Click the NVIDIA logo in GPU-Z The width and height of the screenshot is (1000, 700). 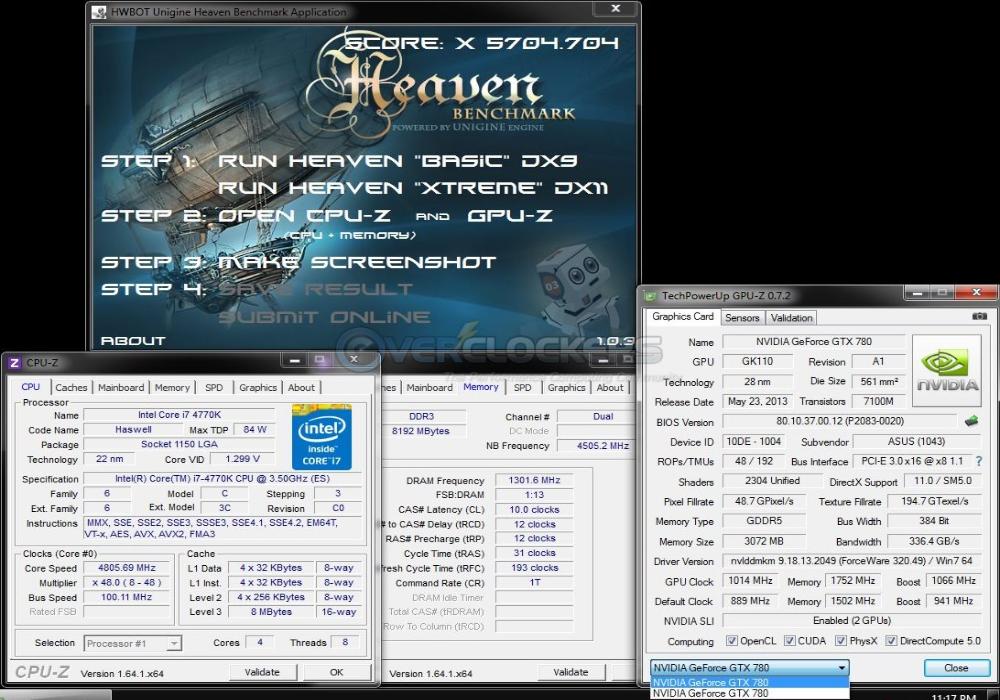pyautogui.click(x=947, y=371)
